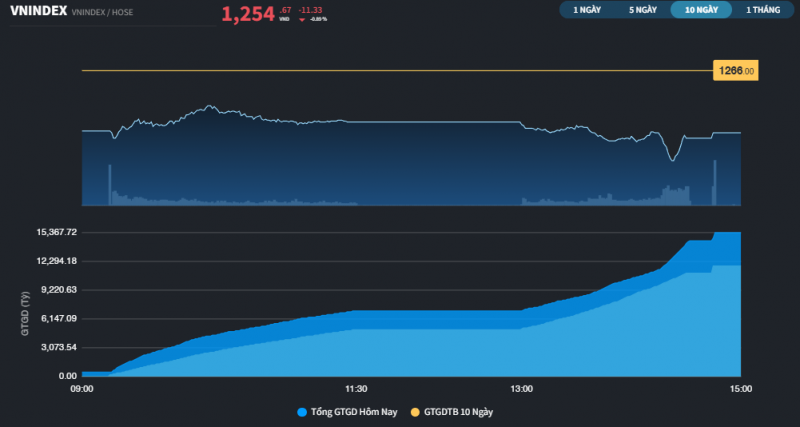Select the 1 NGÀY time range tab
Screen dimensions: 800x427
click(x=587, y=9)
